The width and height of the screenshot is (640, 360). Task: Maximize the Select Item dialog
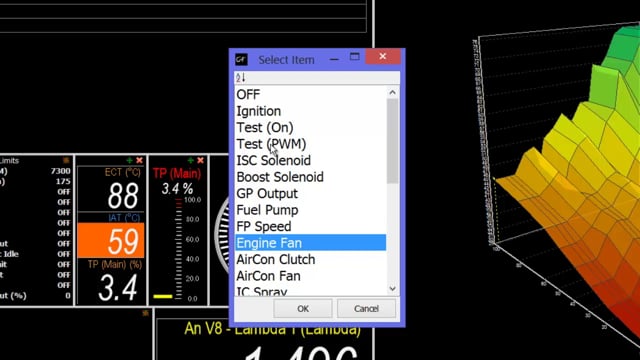tap(354, 57)
